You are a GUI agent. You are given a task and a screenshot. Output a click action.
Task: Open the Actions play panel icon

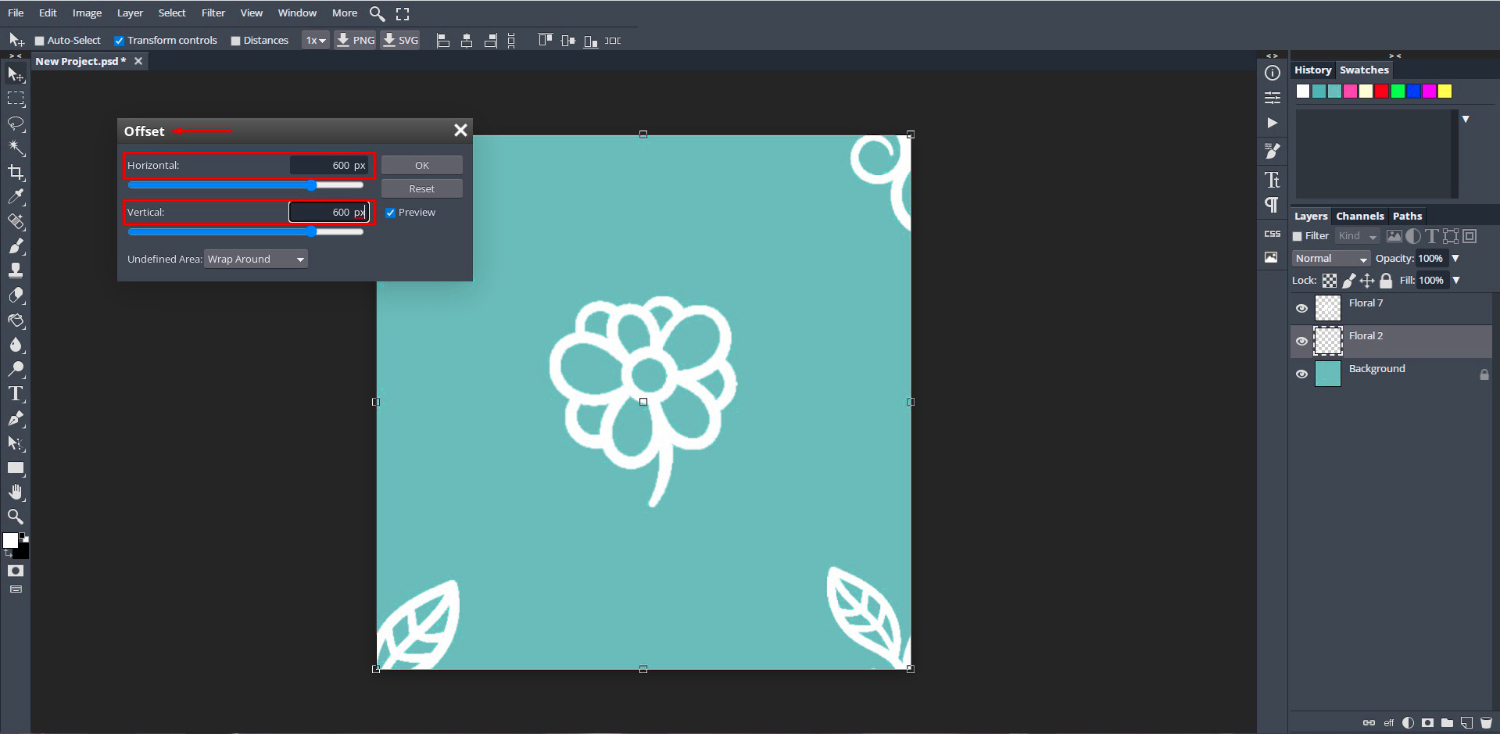click(x=1272, y=122)
